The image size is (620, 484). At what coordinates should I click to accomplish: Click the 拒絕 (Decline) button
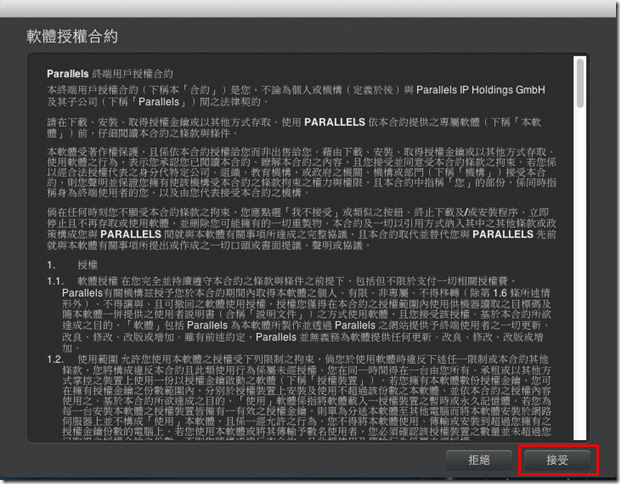pyautogui.click(x=479, y=460)
